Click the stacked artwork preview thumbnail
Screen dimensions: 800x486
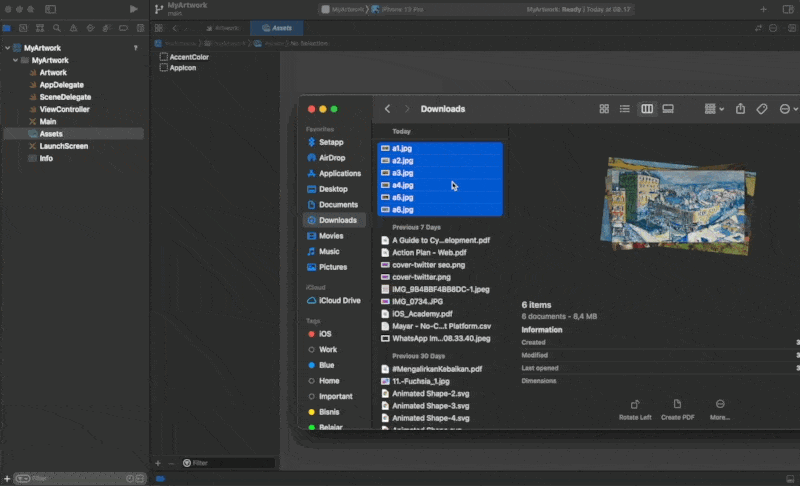tap(678, 207)
